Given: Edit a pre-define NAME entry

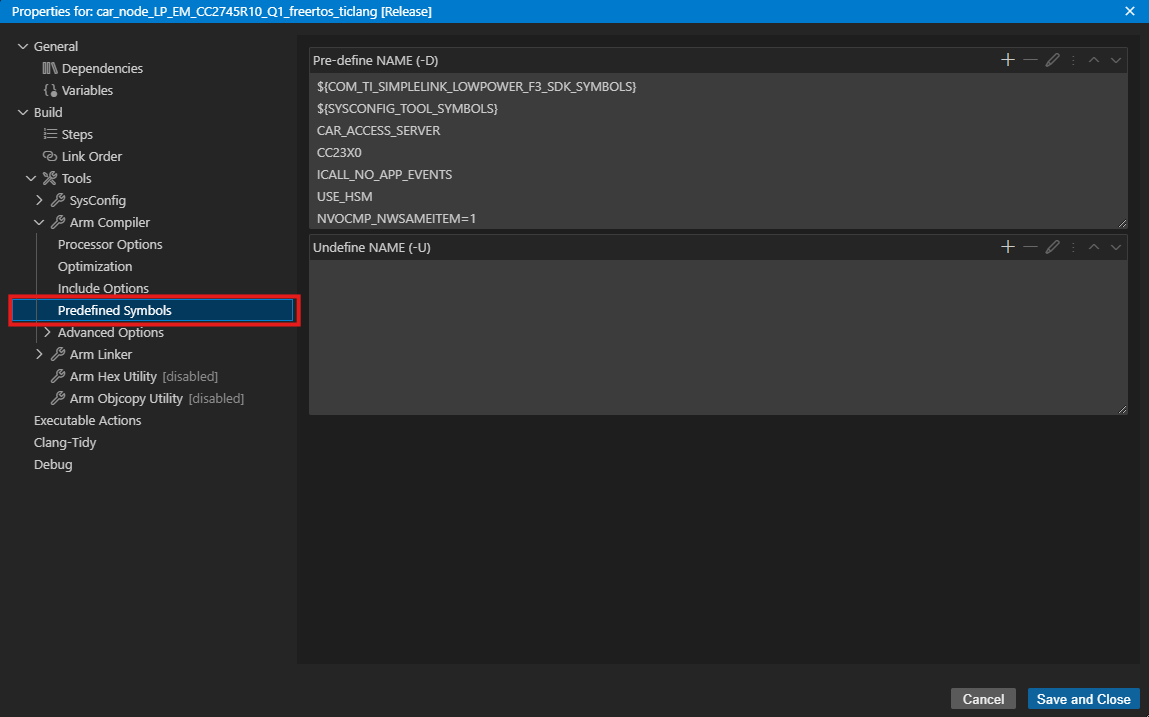Looking at the screenshot, I should [1052, 59].
